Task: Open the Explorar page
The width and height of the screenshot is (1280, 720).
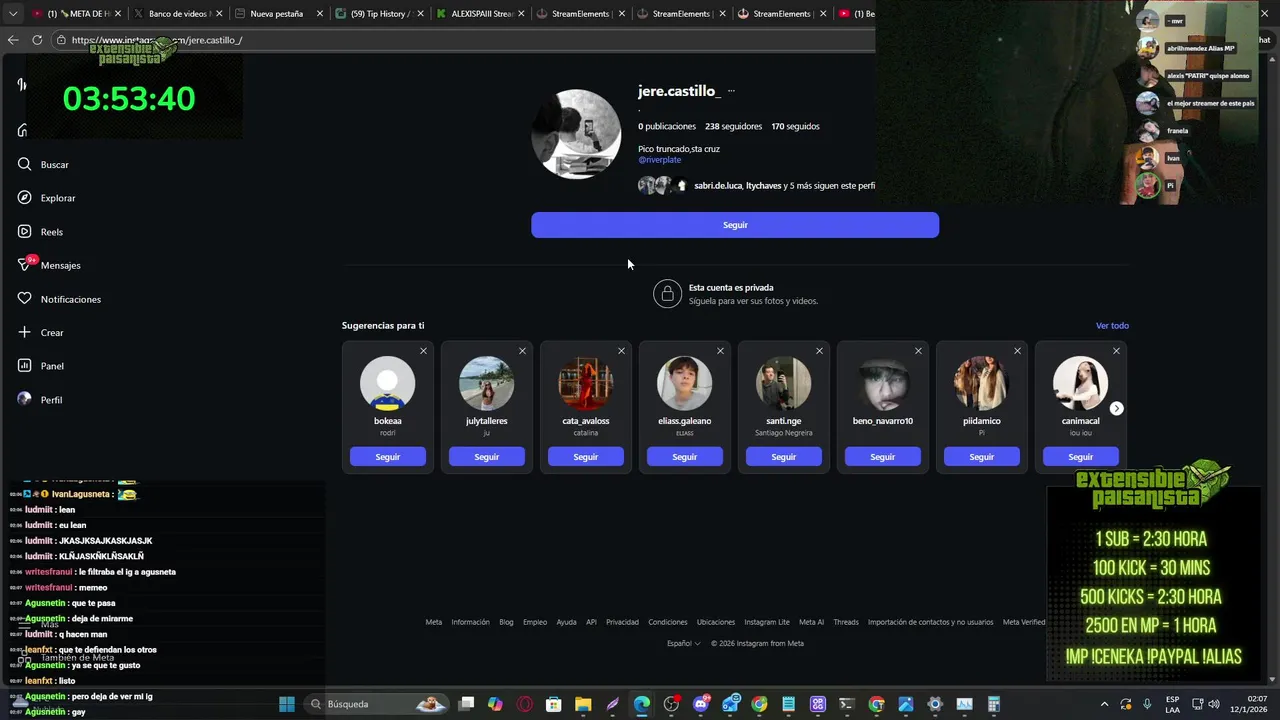Action: click(46, 198)
